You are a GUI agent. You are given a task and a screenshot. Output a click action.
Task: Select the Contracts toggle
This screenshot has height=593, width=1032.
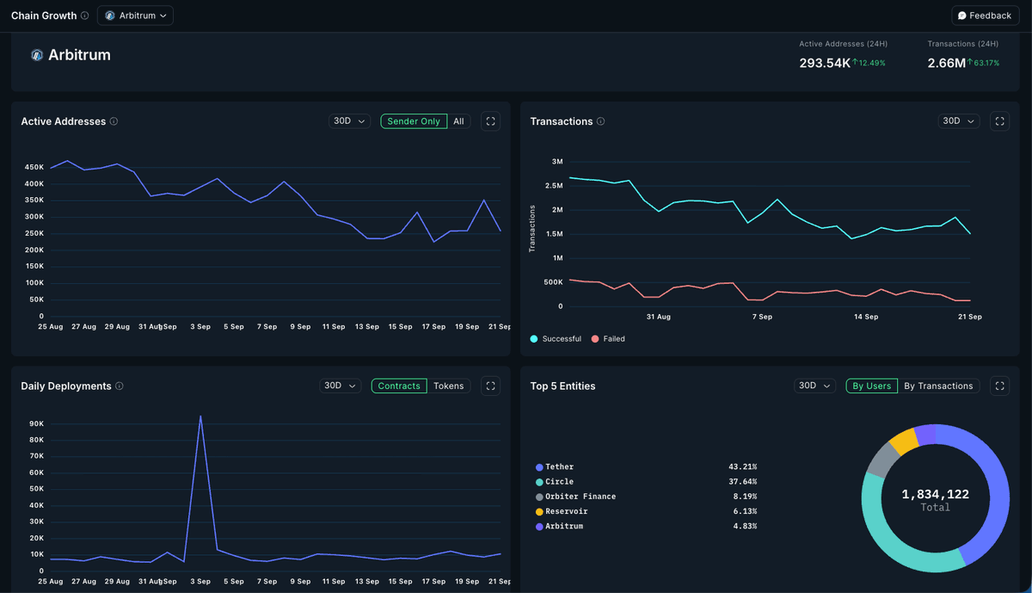399,386
